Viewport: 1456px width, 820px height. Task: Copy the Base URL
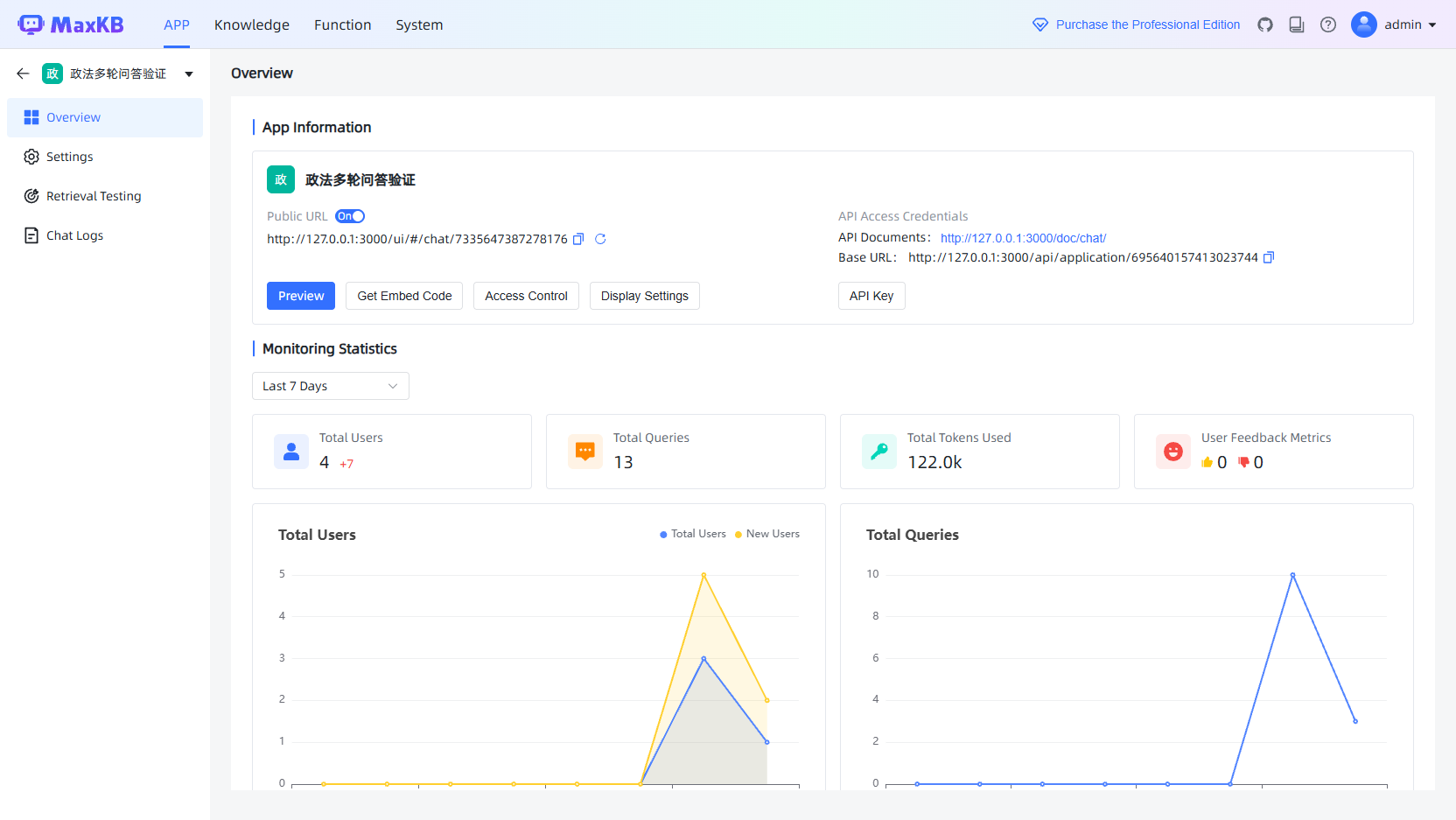pos(1269,257)
